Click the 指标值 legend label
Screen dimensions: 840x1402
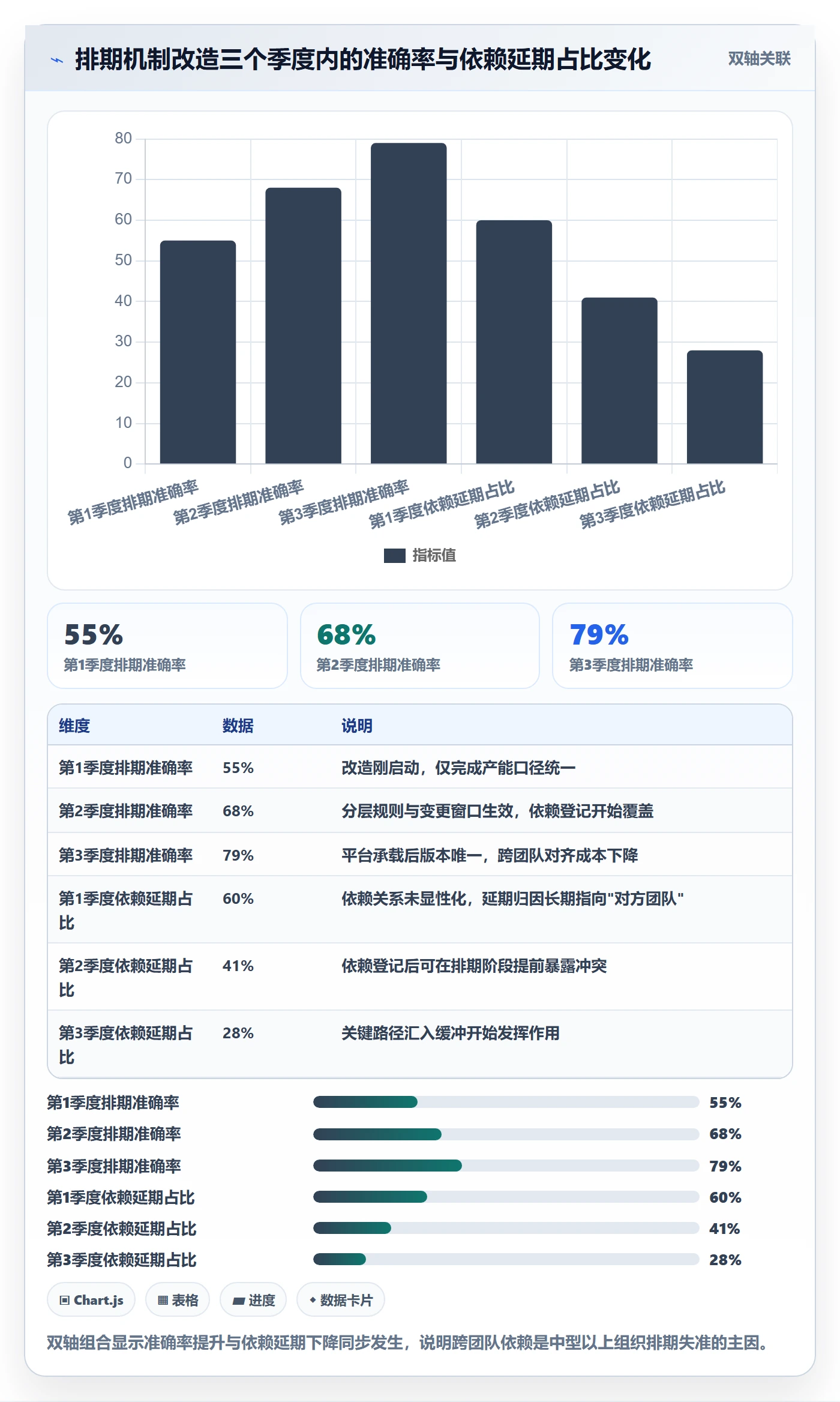[x=434, y=555]
